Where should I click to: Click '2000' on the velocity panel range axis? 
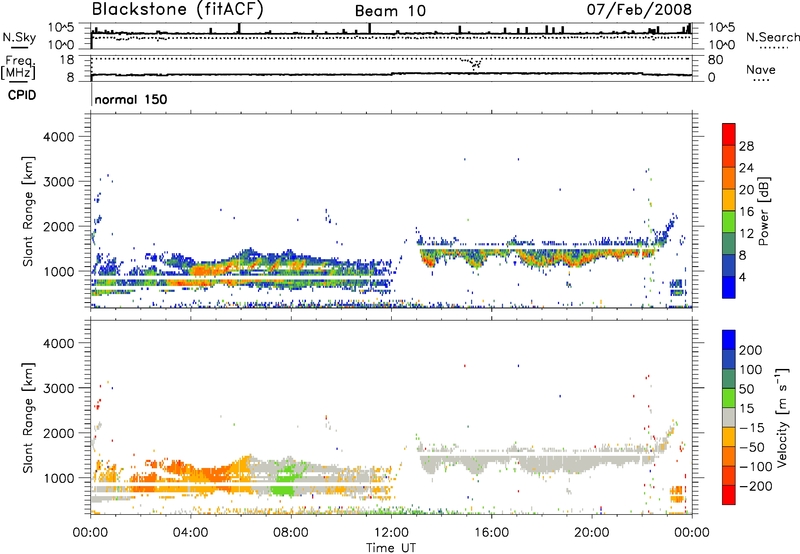(59, 433)
